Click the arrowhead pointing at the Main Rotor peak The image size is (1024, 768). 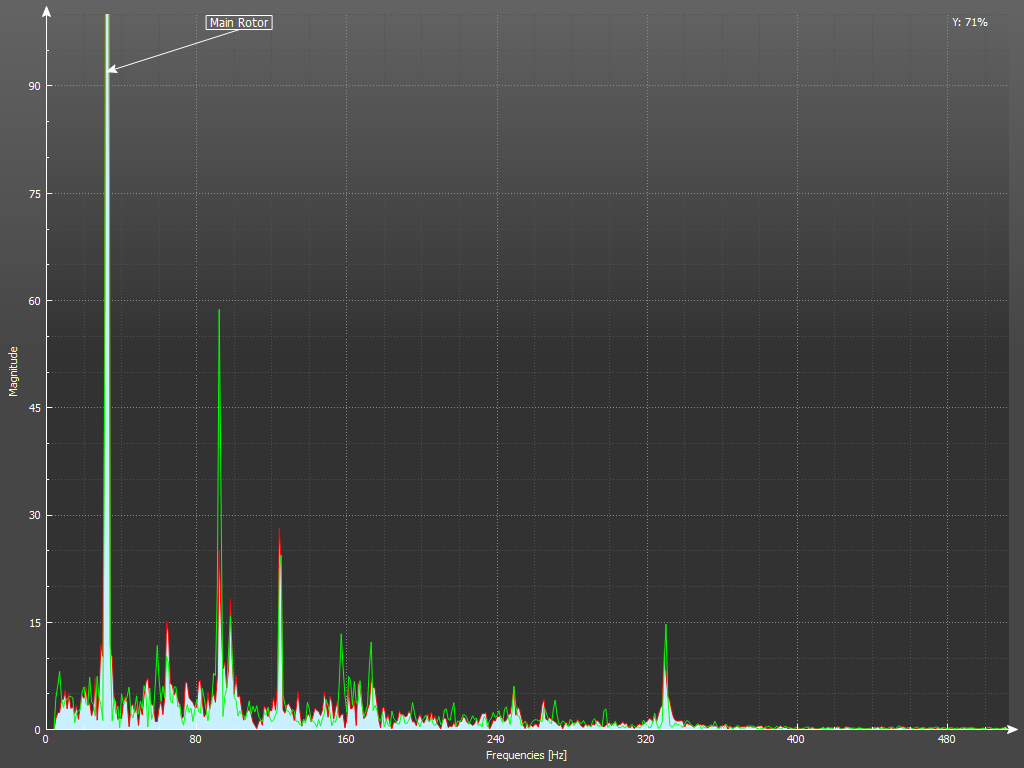pyautogui.click(x=111, y=69)
